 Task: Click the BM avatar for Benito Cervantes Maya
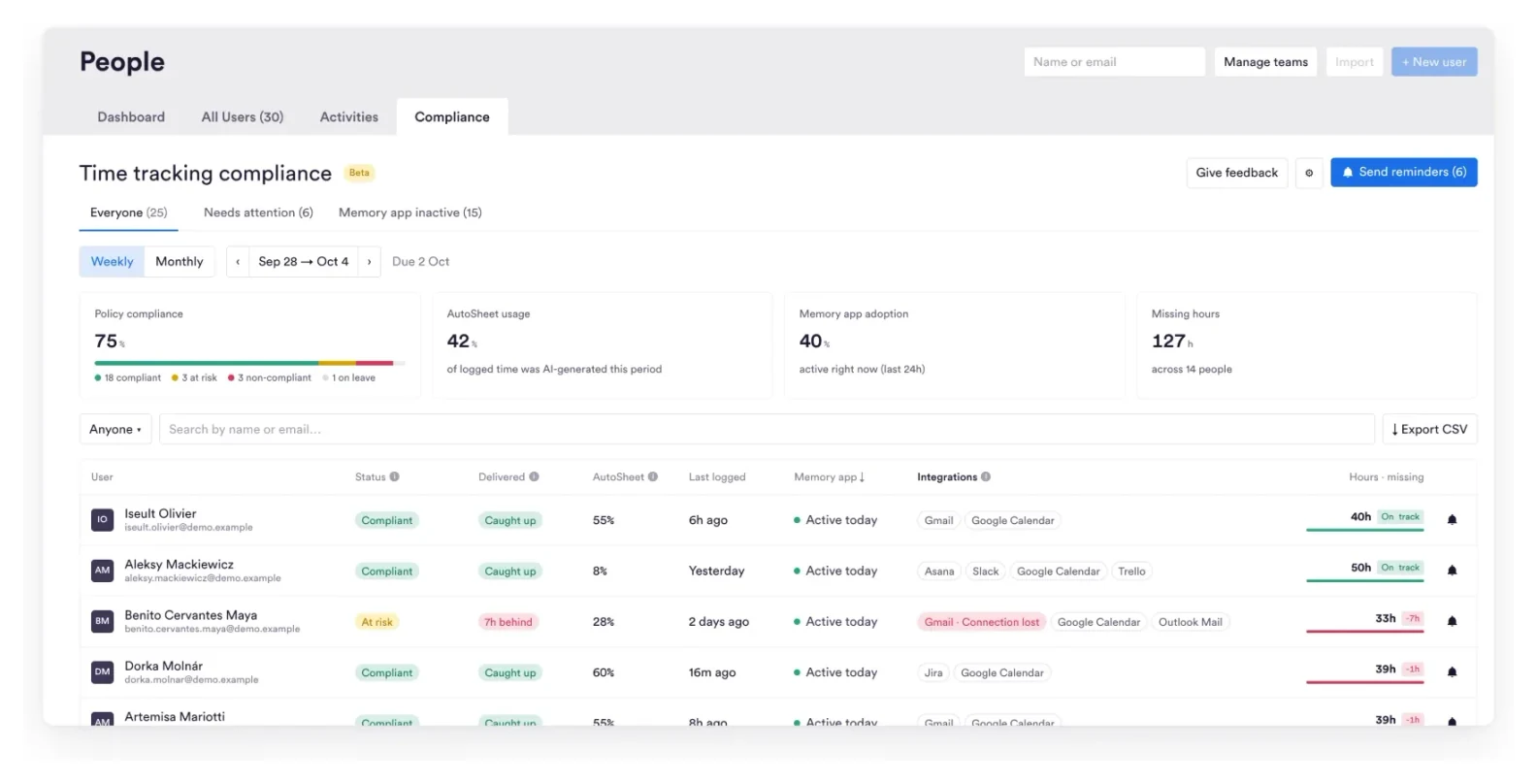(x=102, y=621)
